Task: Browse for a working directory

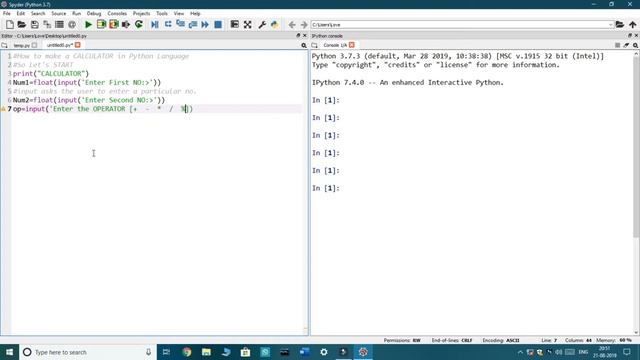Action: (620, 24)
